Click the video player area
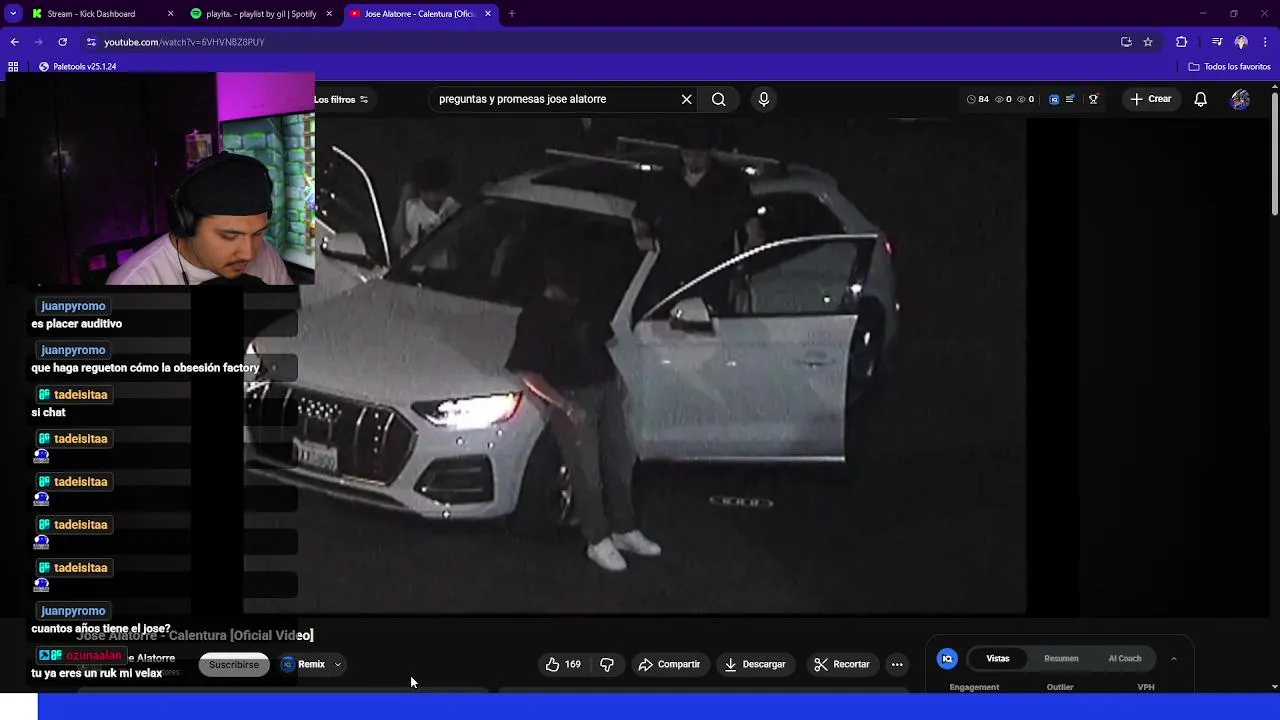1280x720 pixels. [635, 365]
